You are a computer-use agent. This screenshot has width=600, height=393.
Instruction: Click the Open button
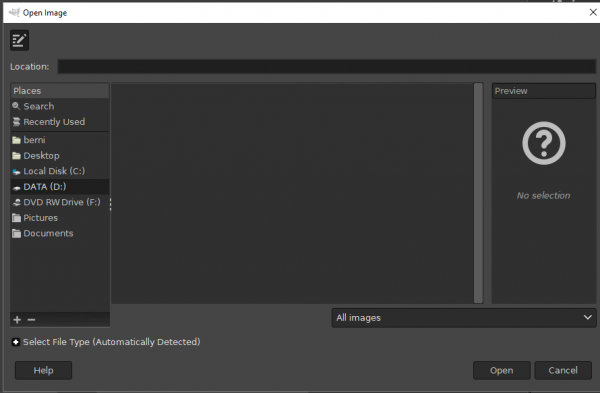pyautogui.click(x=502, y=370)
